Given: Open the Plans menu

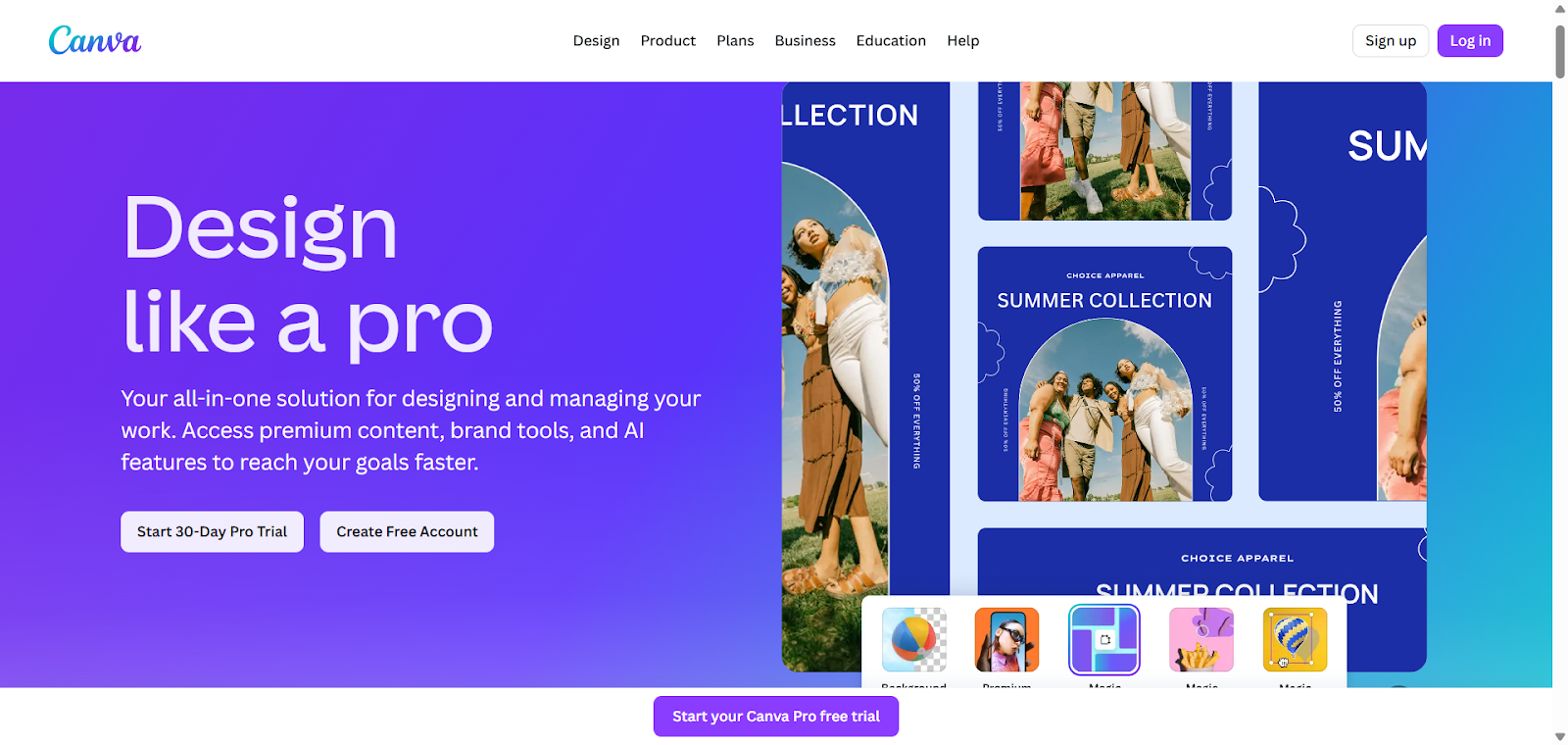Looking at the screenshot, I should pyautogui.click(x=735, y=40).
